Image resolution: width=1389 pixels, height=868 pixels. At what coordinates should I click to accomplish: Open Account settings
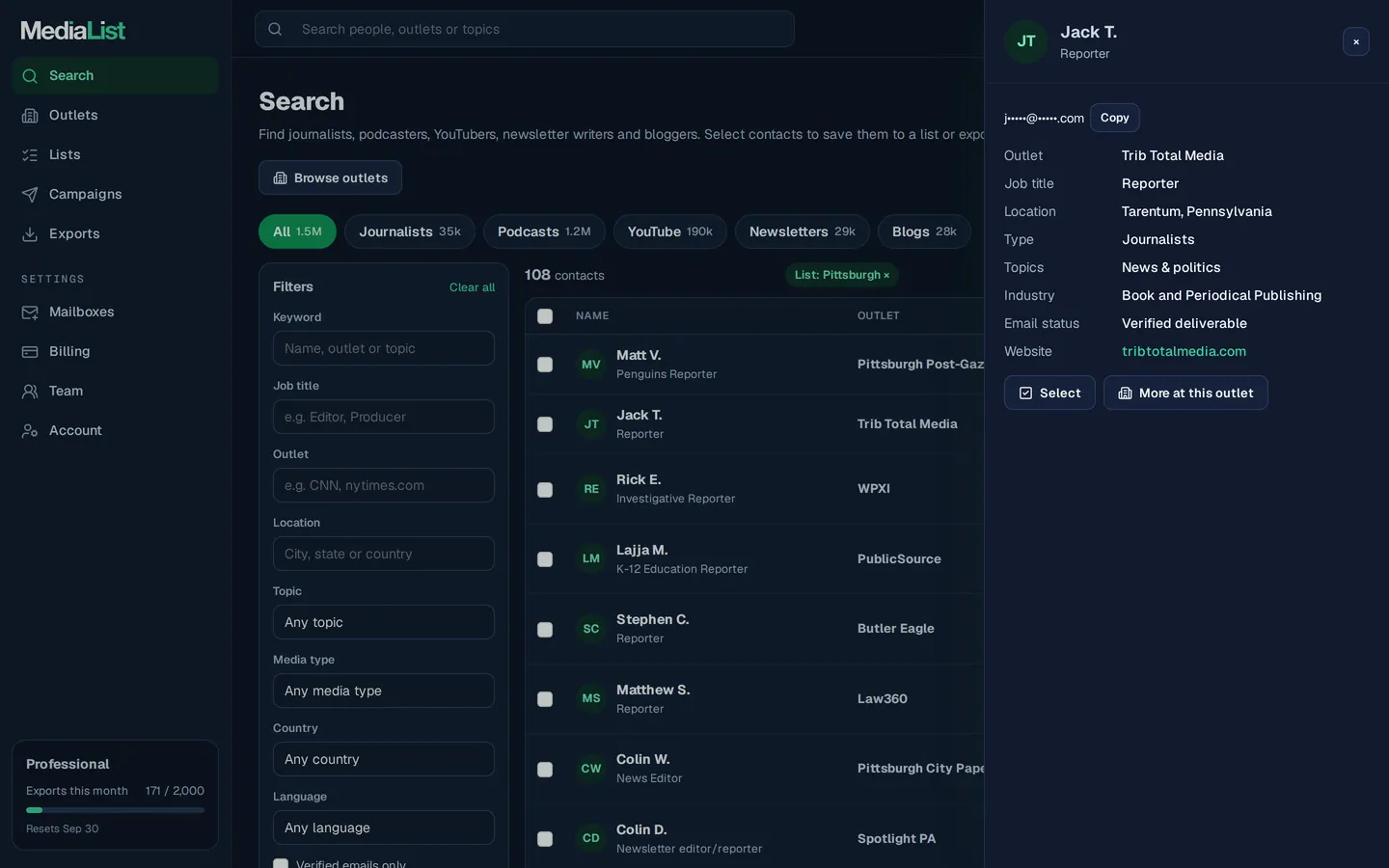(115, 430)
